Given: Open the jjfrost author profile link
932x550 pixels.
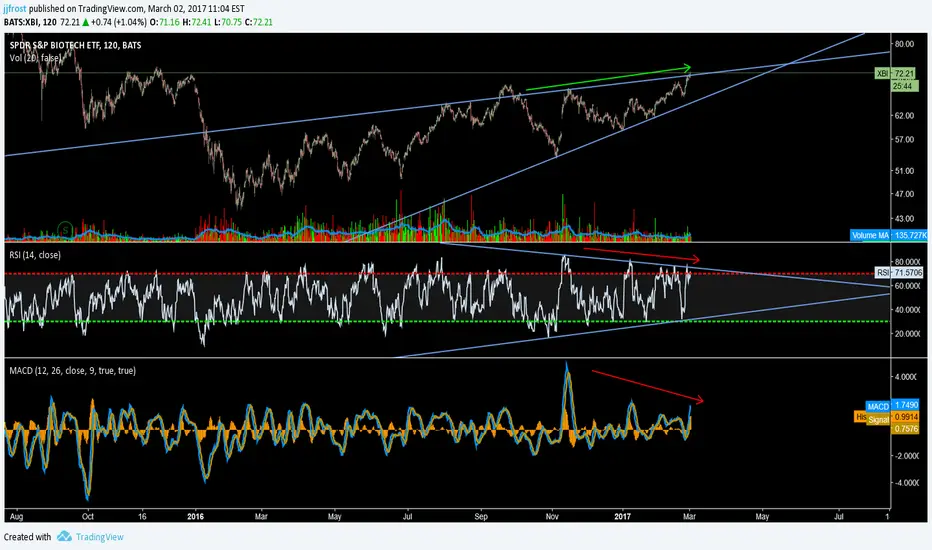Looking at the screenshot, I should click(x=15, y=9).
